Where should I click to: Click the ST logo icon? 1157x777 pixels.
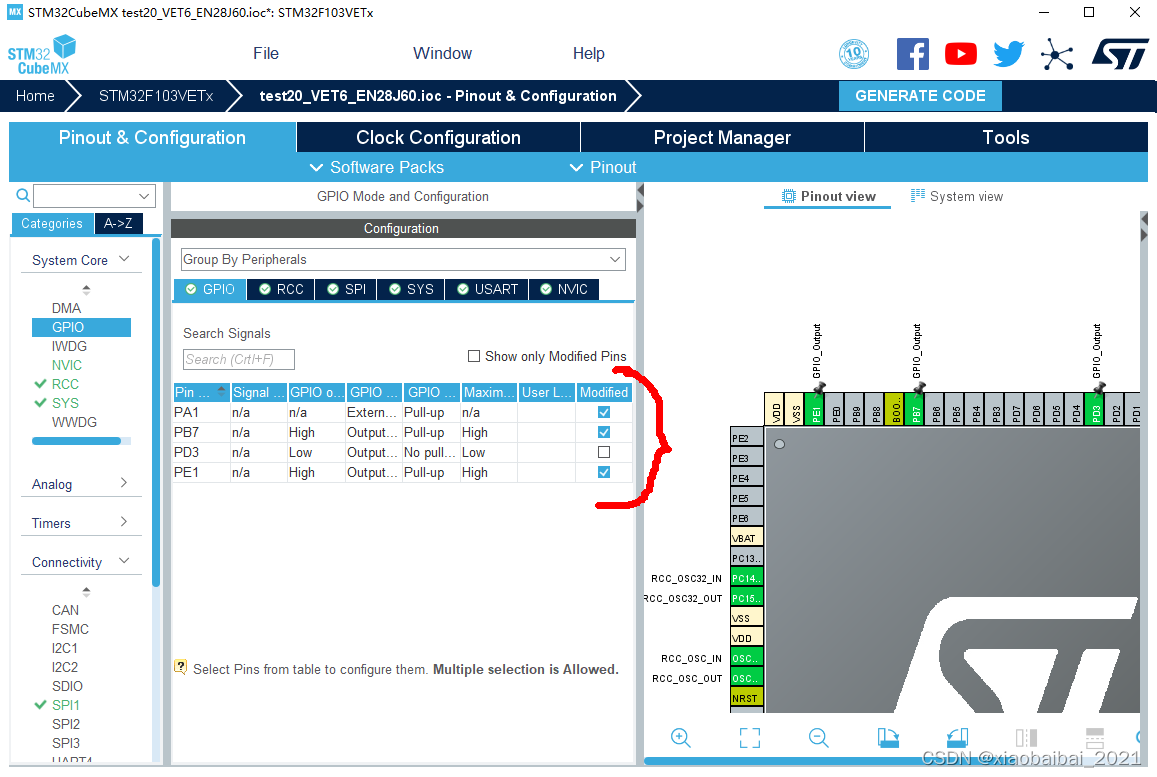[1120, 54]
